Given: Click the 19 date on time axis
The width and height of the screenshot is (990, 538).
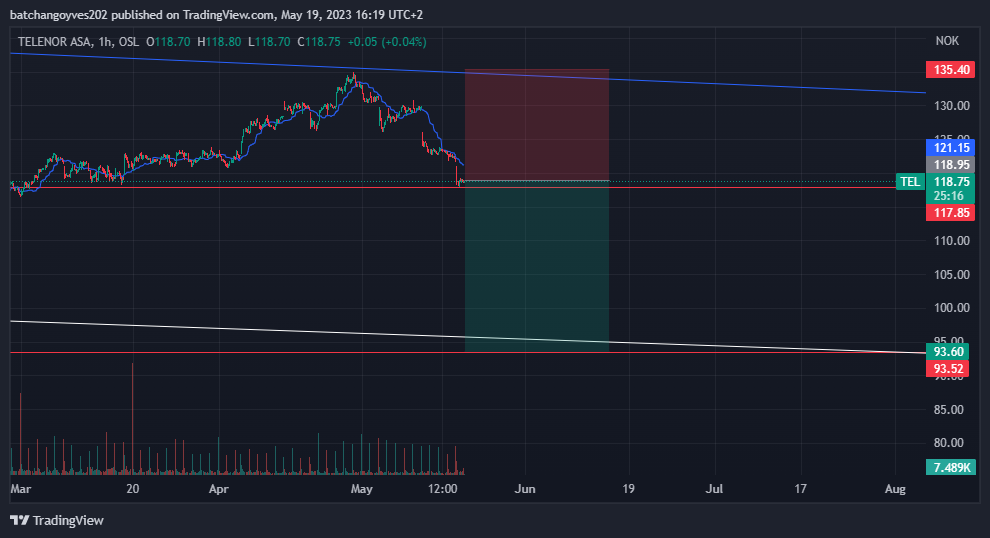Looking at the screenshot, I should coord(628,489).
